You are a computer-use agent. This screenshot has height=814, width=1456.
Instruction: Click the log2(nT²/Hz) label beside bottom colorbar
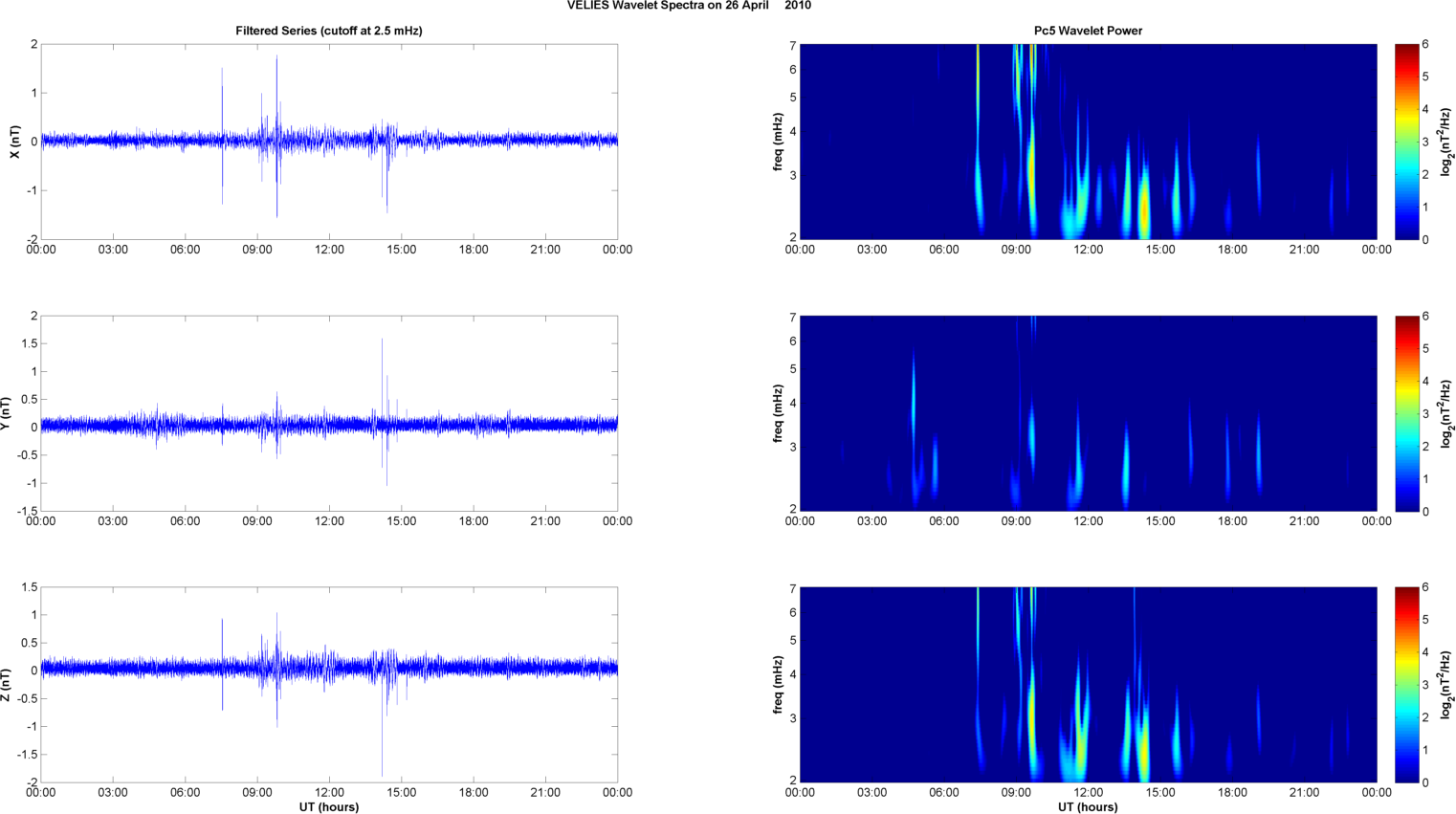[1447, 685]
